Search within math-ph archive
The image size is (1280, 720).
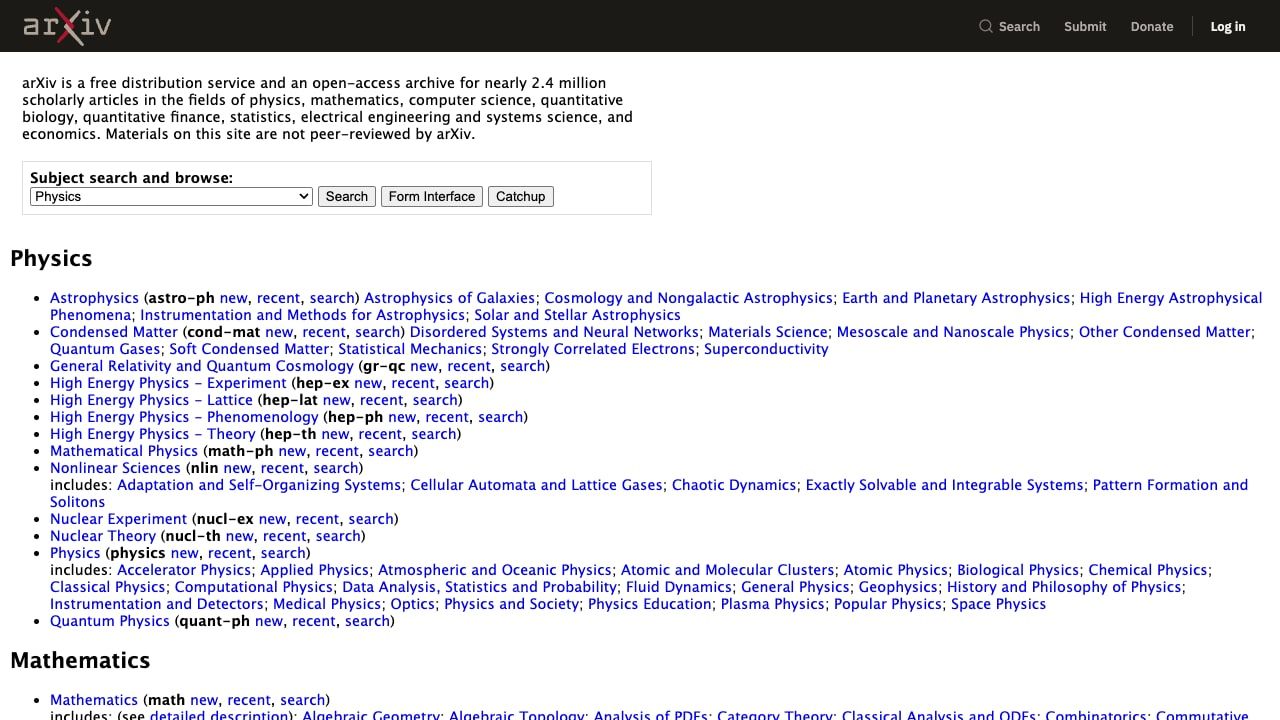click(x=391, y=451)
